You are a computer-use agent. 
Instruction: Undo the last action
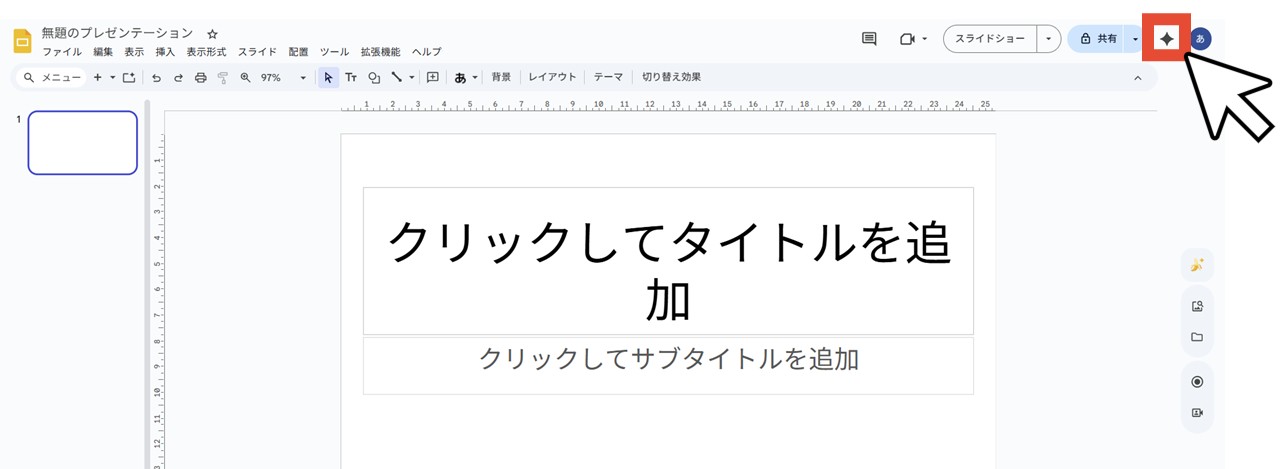(156, 77)
